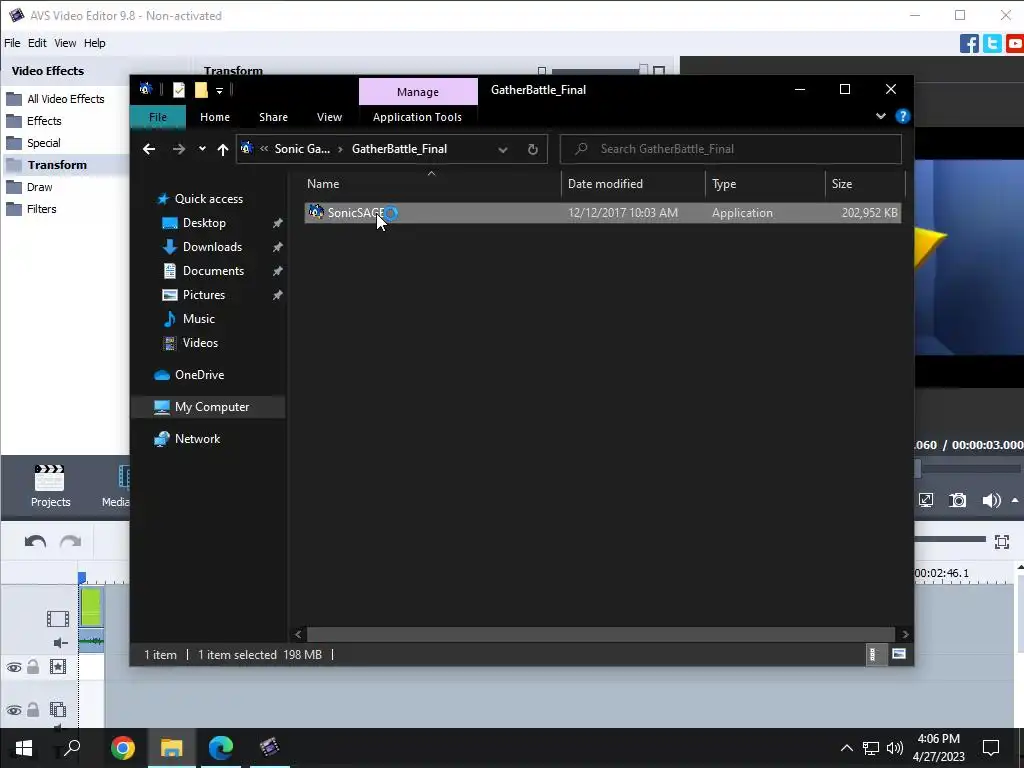Image resolution: width=1024 pixels, height=768 pixels.
Task: Open the Windows Start menu
Action: coord(24,748)
